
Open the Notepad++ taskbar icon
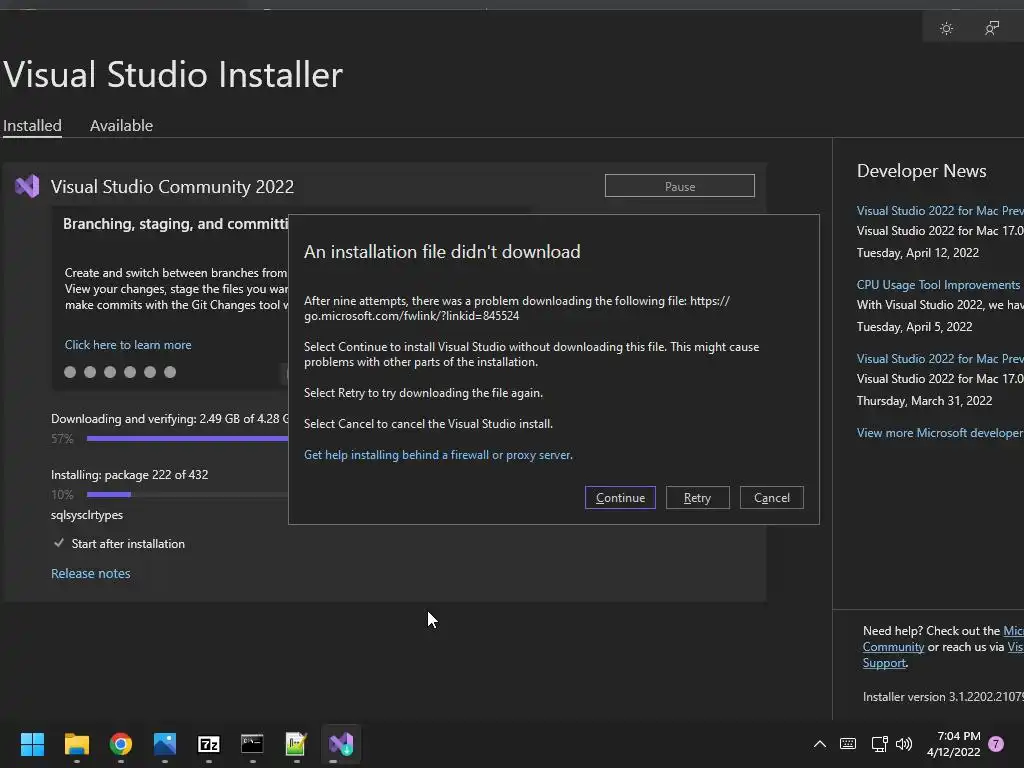click(x=296, y=744)
